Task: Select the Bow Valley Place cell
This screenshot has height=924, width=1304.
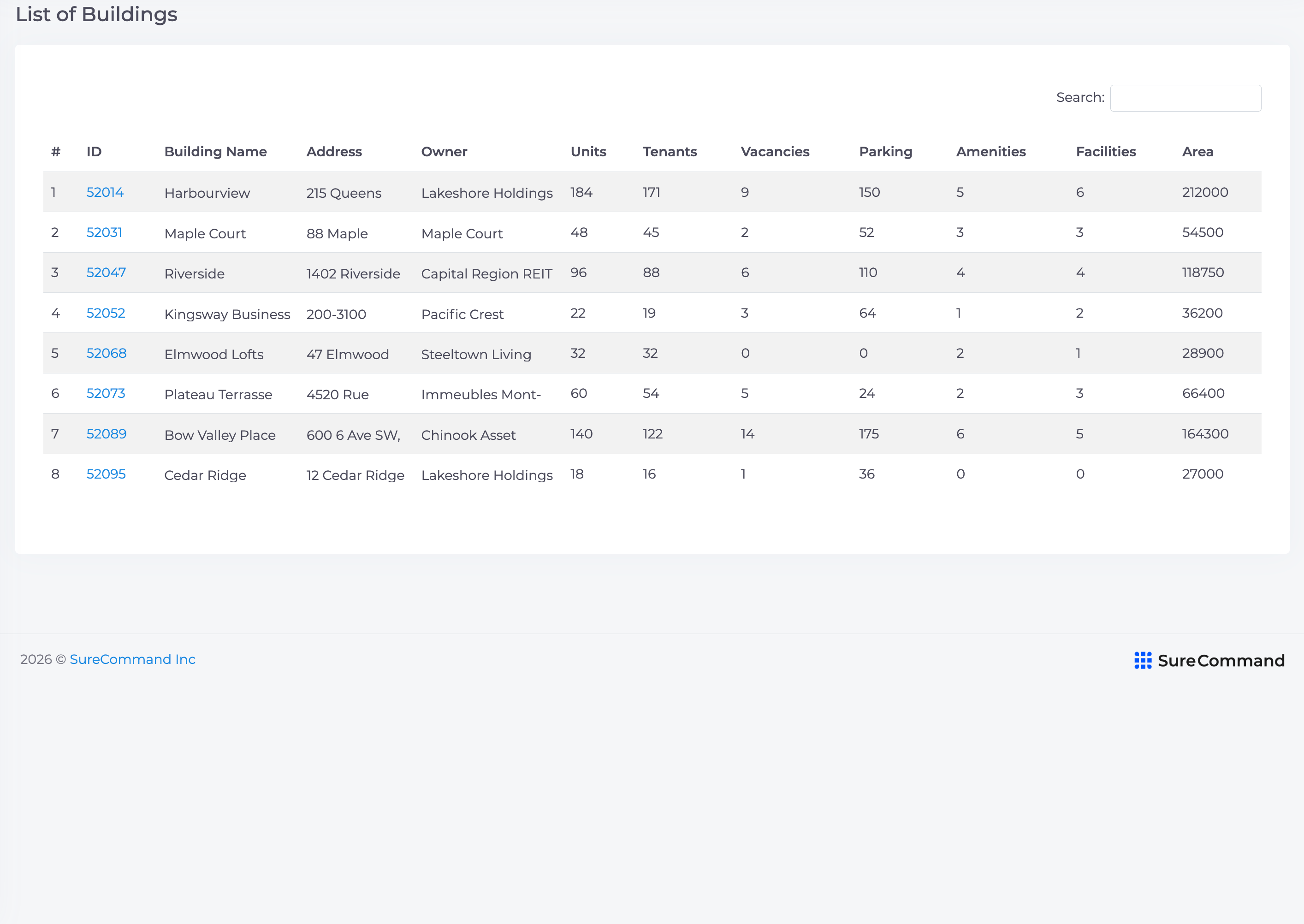Action: click(220, 435)
